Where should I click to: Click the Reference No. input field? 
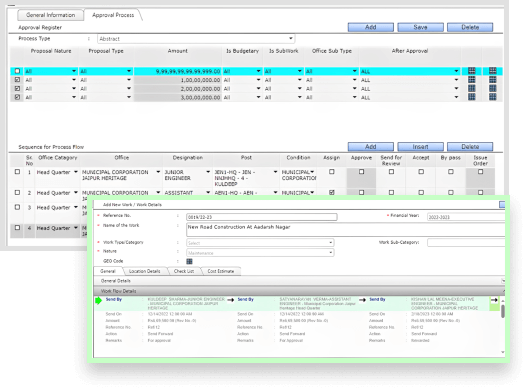click(x=262, y=217)
